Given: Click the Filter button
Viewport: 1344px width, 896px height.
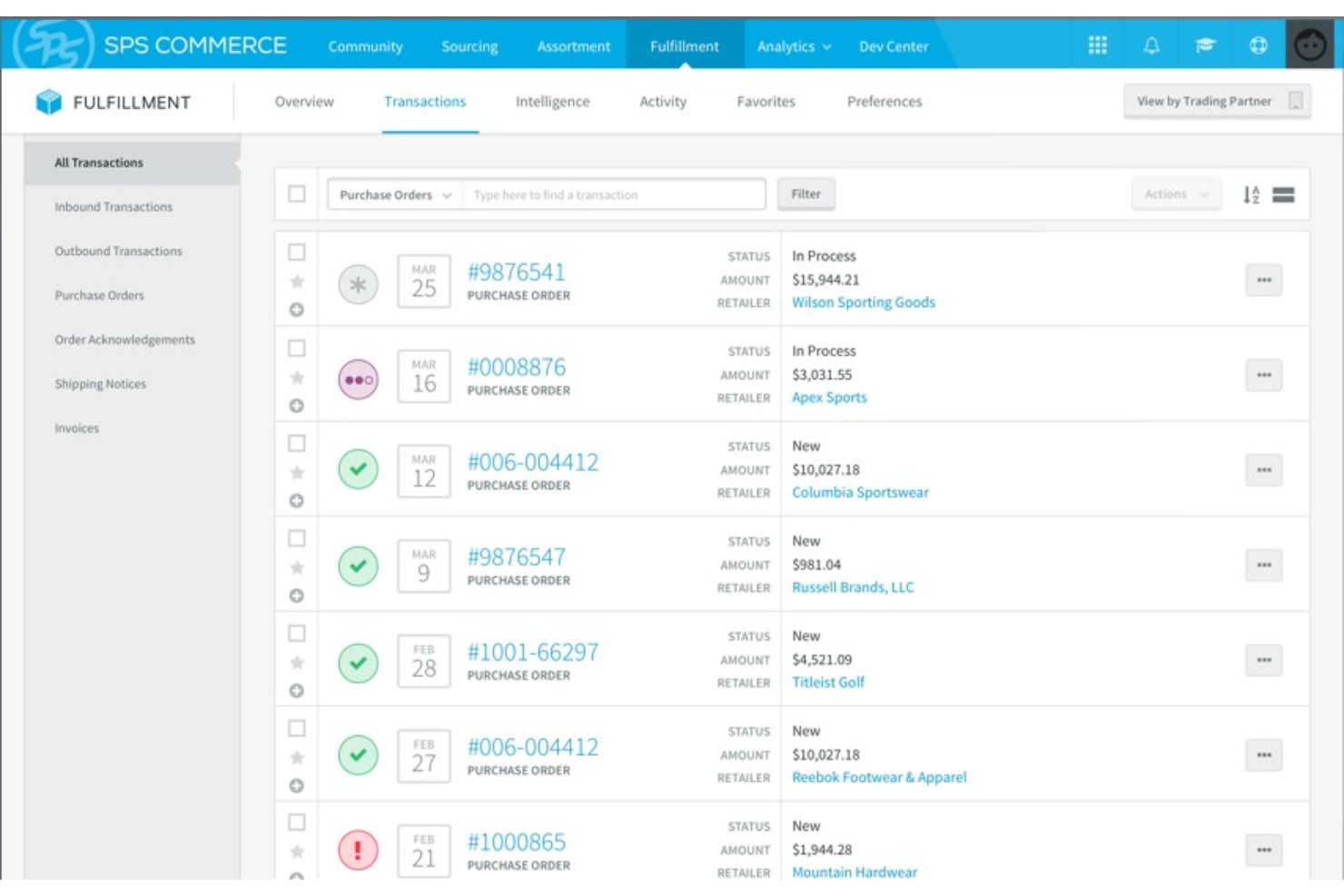Looking at the screenshot, I should (x=806, y=193).
